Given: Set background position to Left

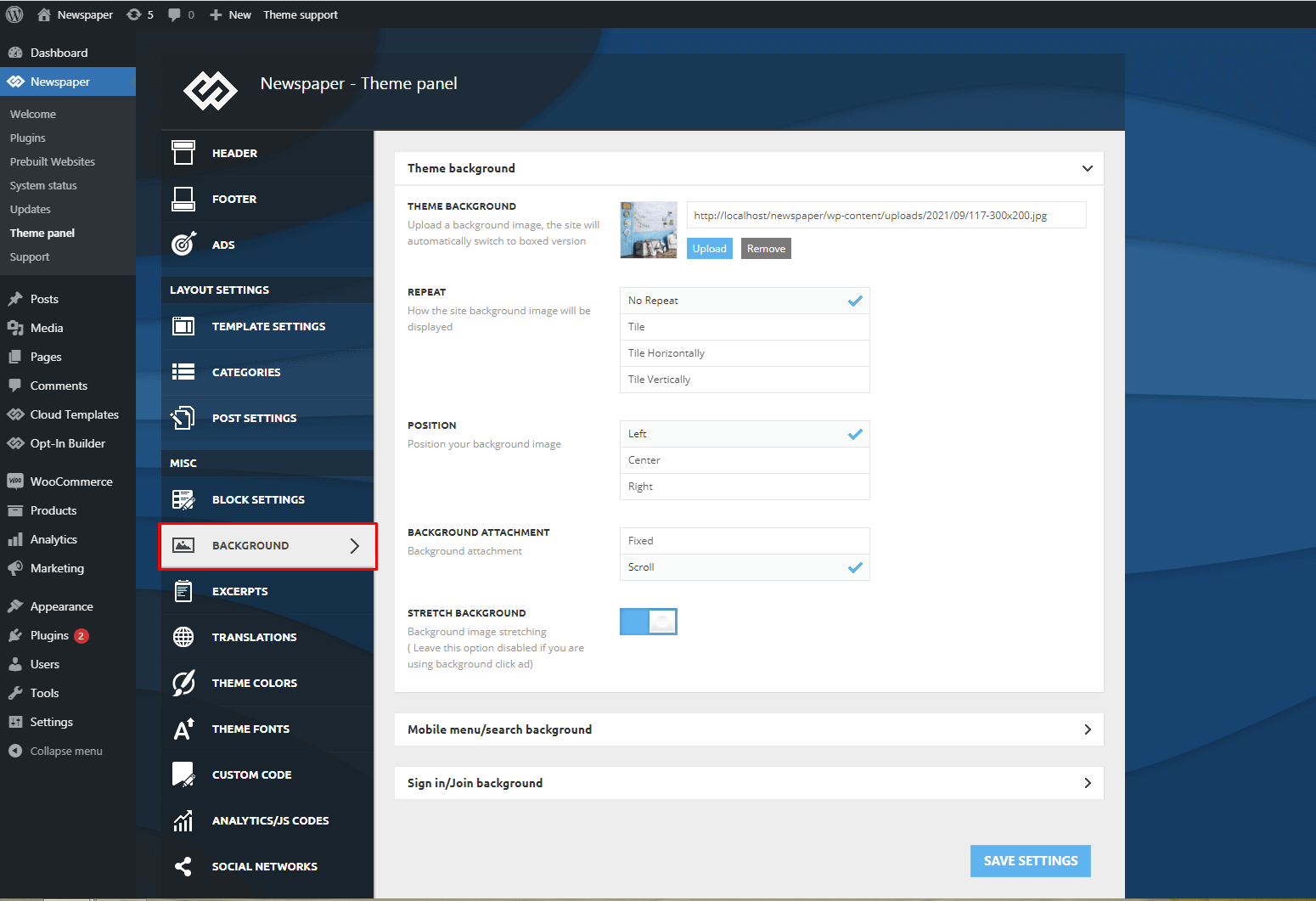Looking at the screenshot, I should pos(745,434).
